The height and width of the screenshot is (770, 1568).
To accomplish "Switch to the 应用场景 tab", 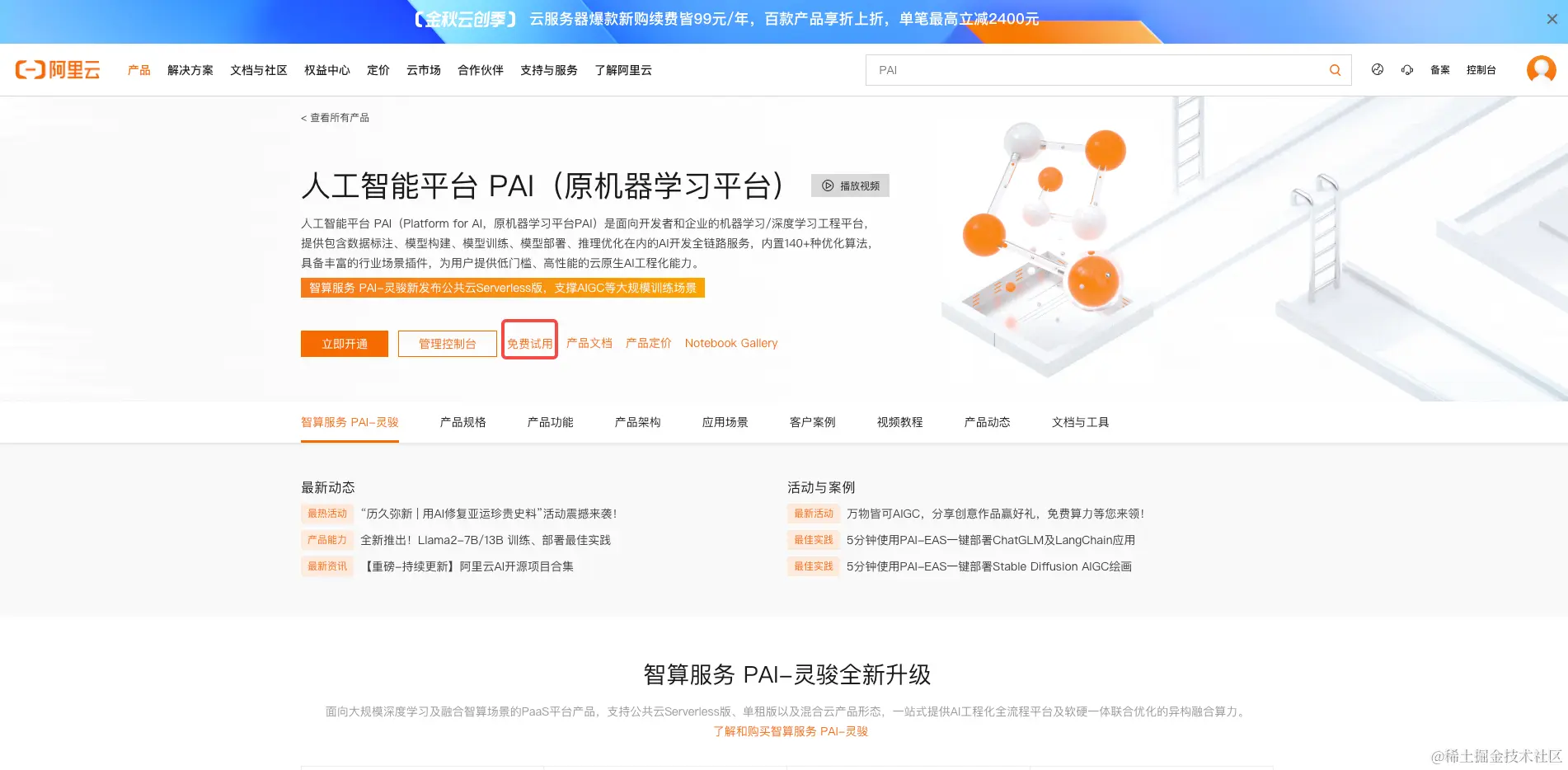I will (x=725, y=422).
